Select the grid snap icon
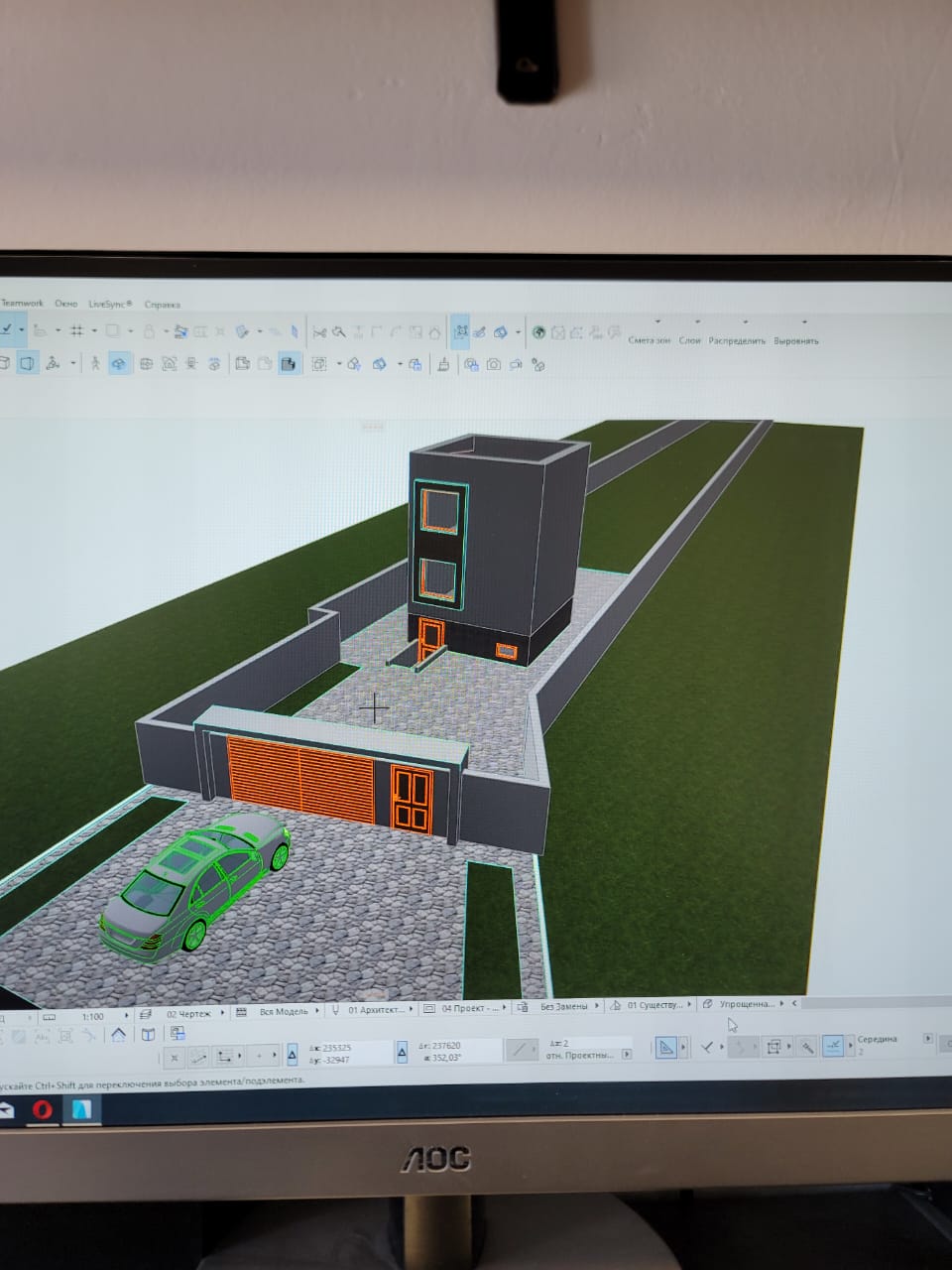 click(x=76, y=330)
